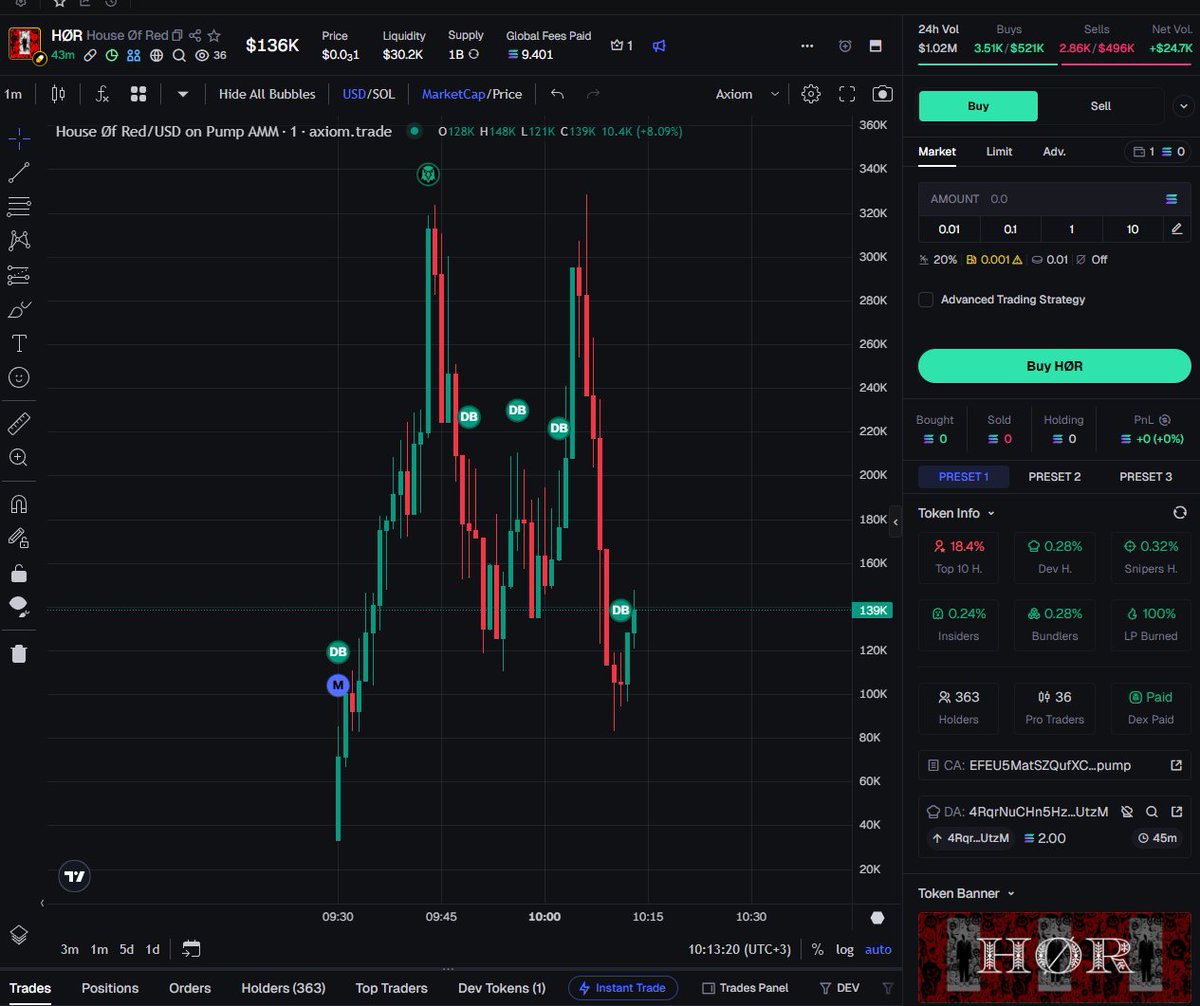Toggle lock all drawings padlock
The width and height of the screenshot is (1200, 1006).
pyautogui.click(x=19, y=573)
